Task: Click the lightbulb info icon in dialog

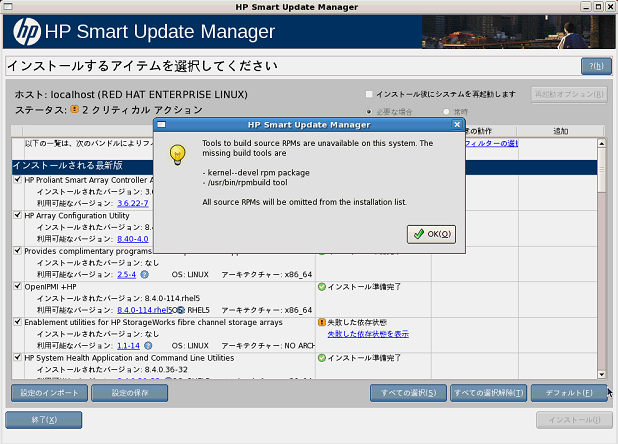Action: (x=177, y=153)
